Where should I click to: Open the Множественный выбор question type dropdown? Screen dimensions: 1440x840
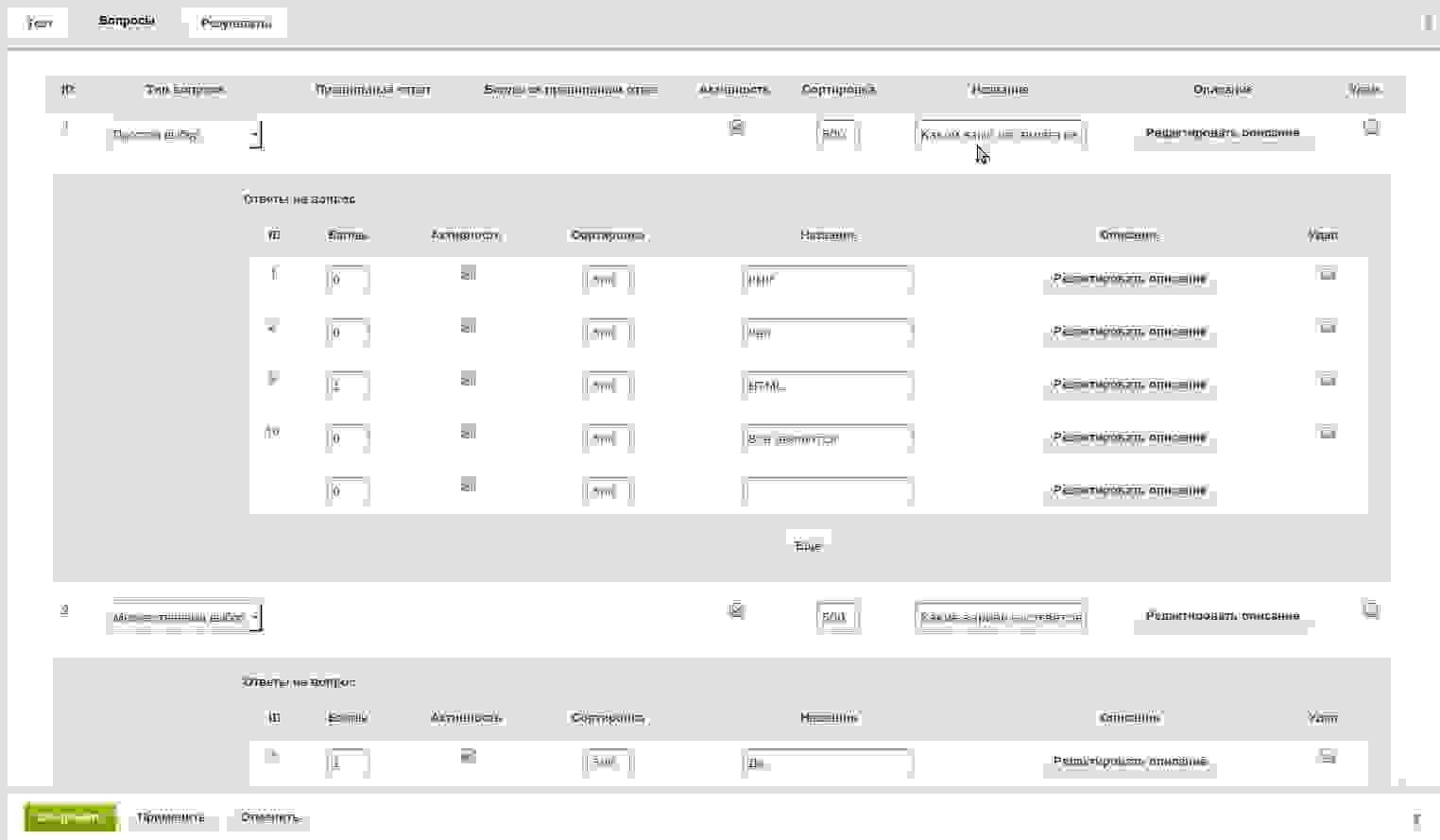[184, 617]
